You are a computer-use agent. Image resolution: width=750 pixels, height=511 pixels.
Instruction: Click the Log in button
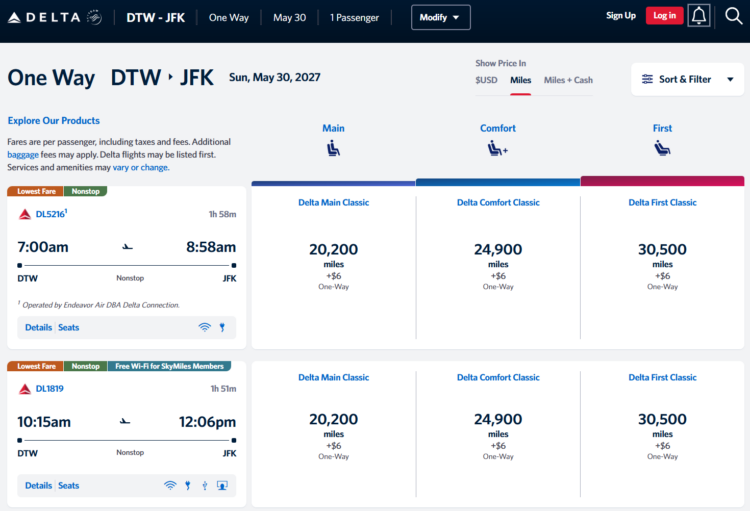(664, 16)
